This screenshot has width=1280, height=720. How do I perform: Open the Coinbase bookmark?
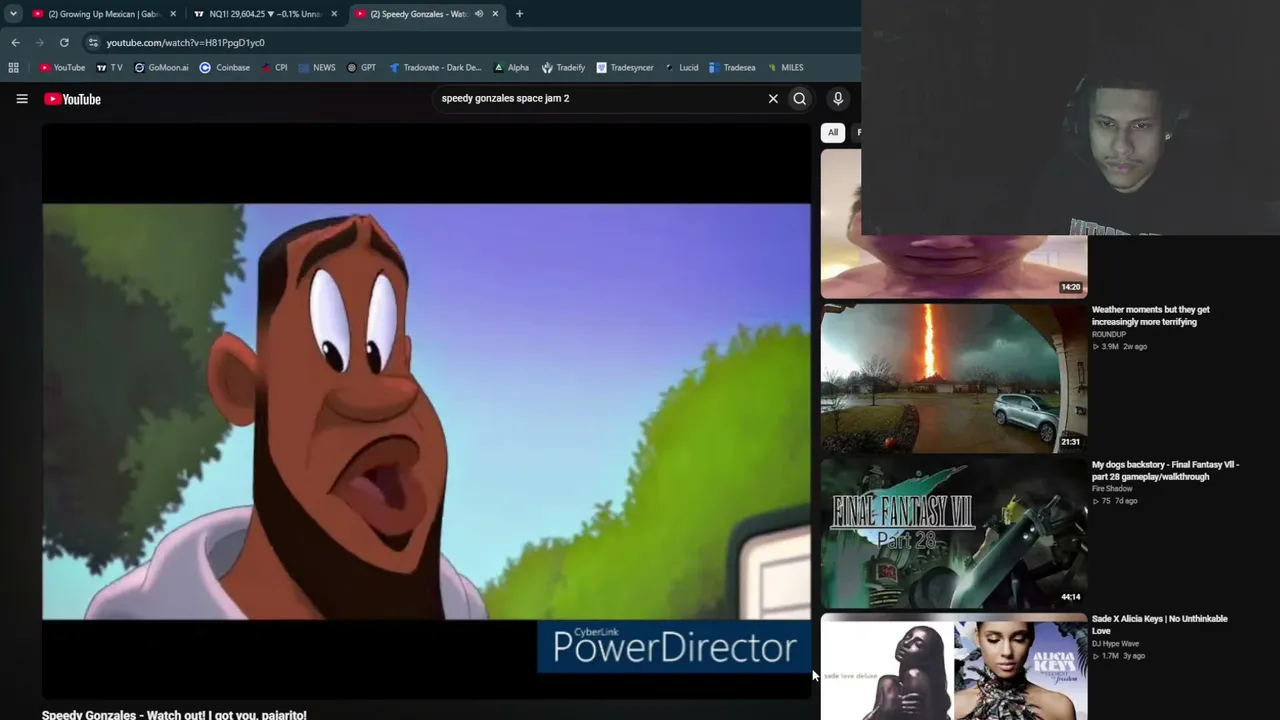[225, 68]
